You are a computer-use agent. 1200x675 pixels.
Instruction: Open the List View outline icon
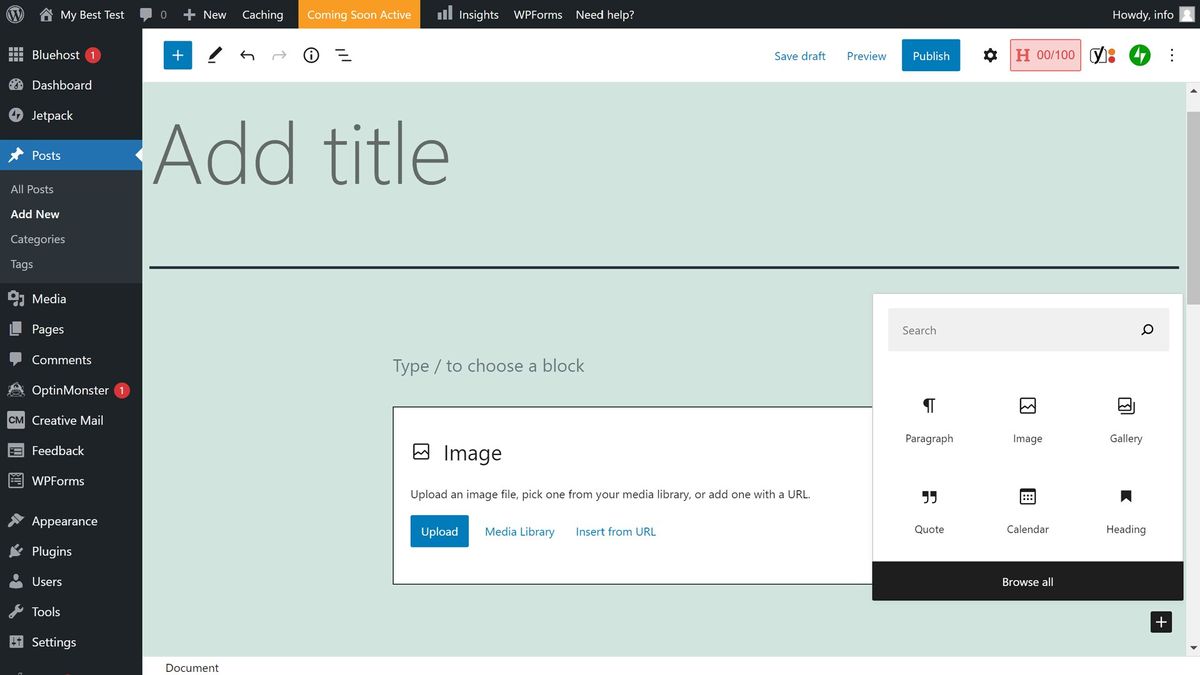tap(343, 55)
